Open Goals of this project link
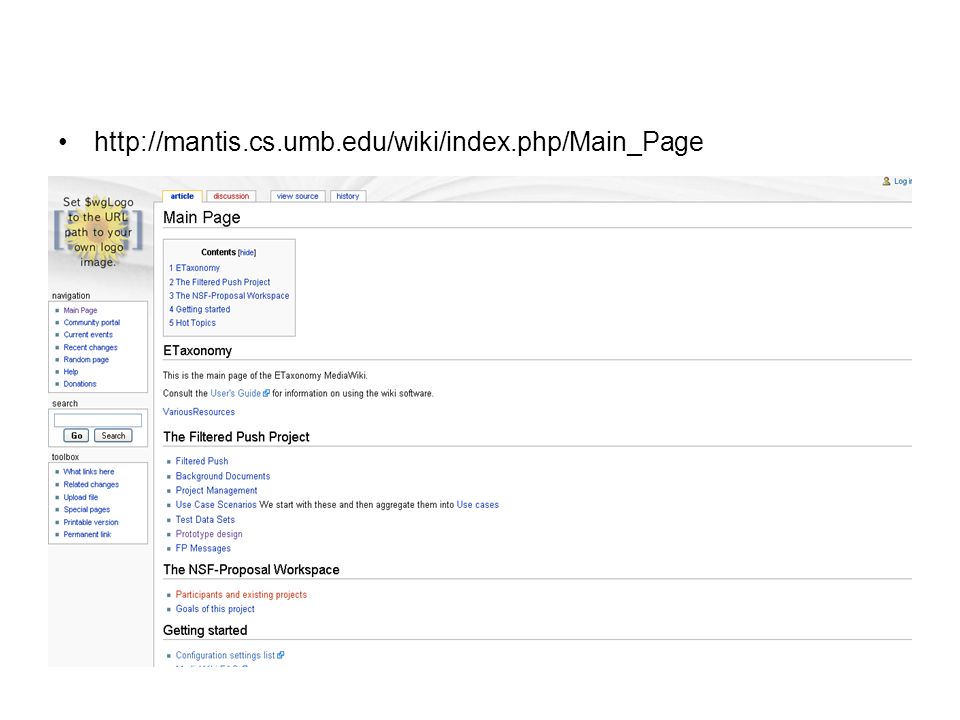The width and height of the screenshot is (960, 720). click(x=215, y=609)
